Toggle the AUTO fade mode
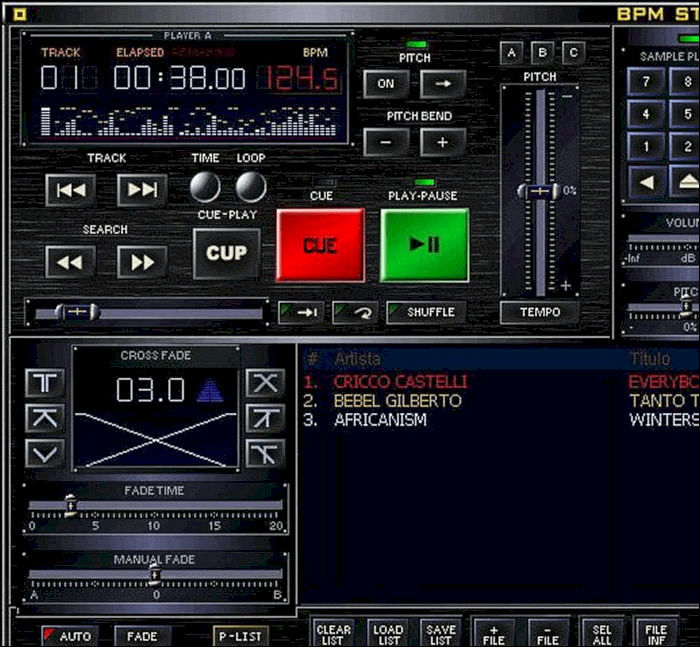Screen dimensions: 700x647 (70, 636)
